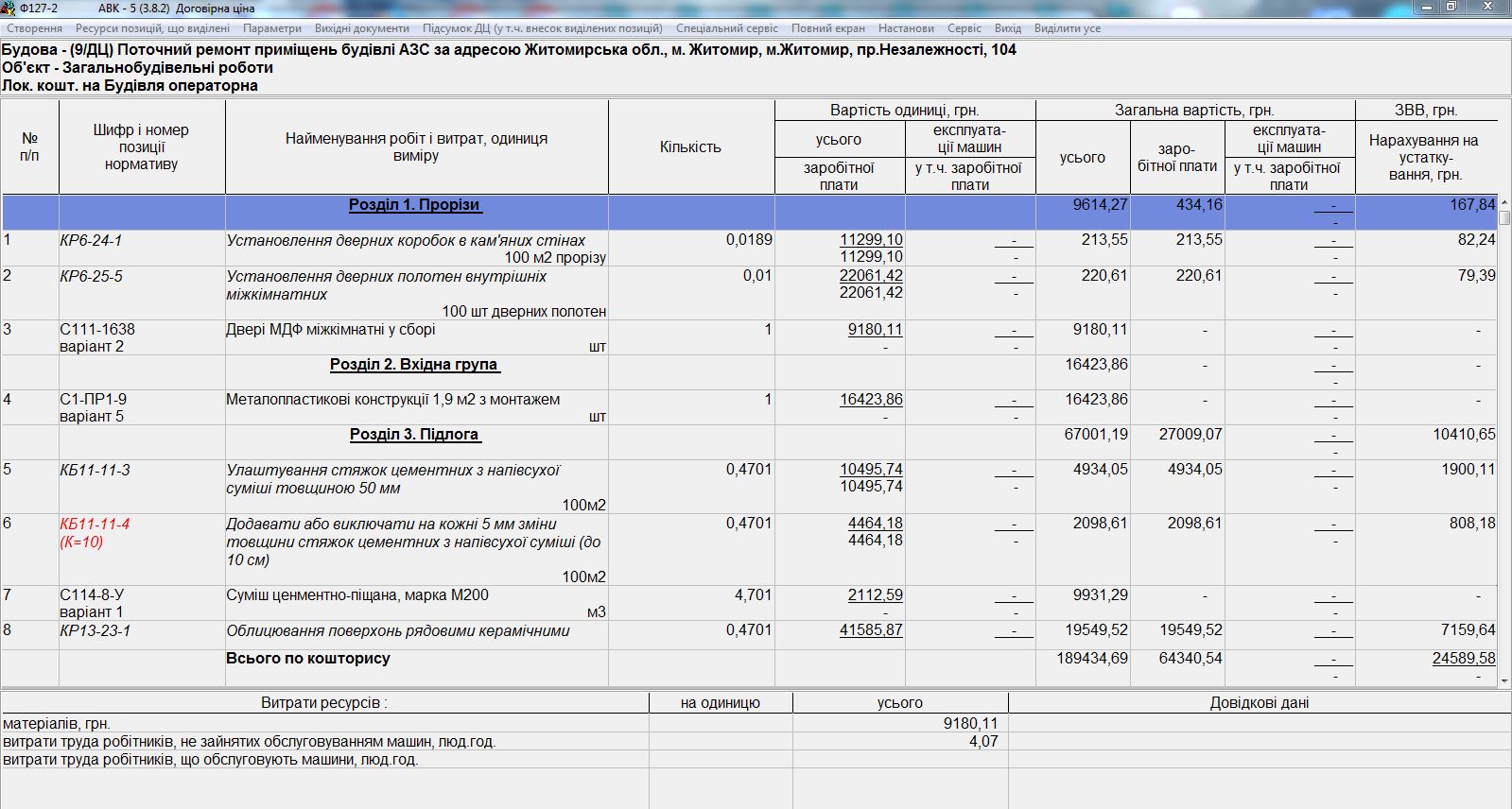Open the Спеціальний сервіс menu
This screenshot has height=809, width=1512.
[x=727, y=28]
